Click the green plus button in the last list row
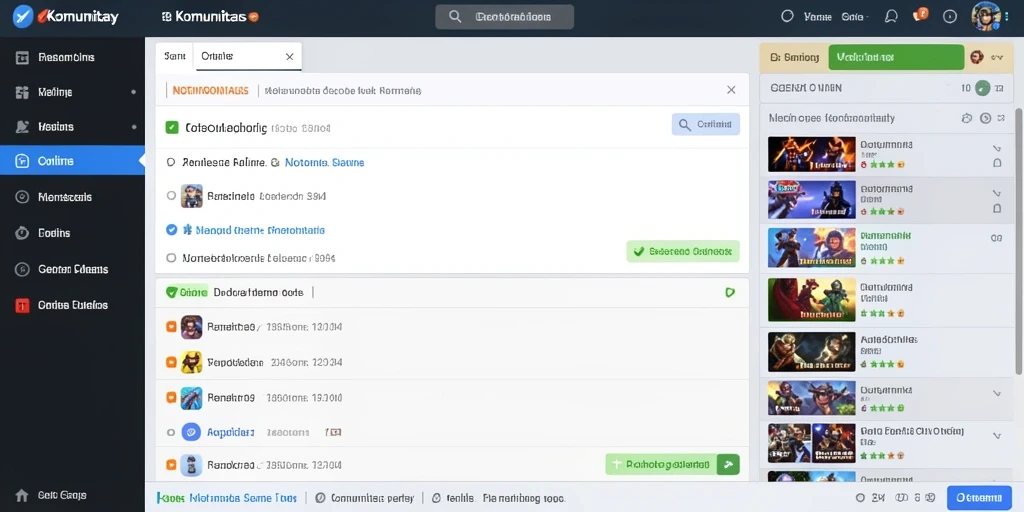The height and width of the screenshot is (512, 1024). pos(672,465)
